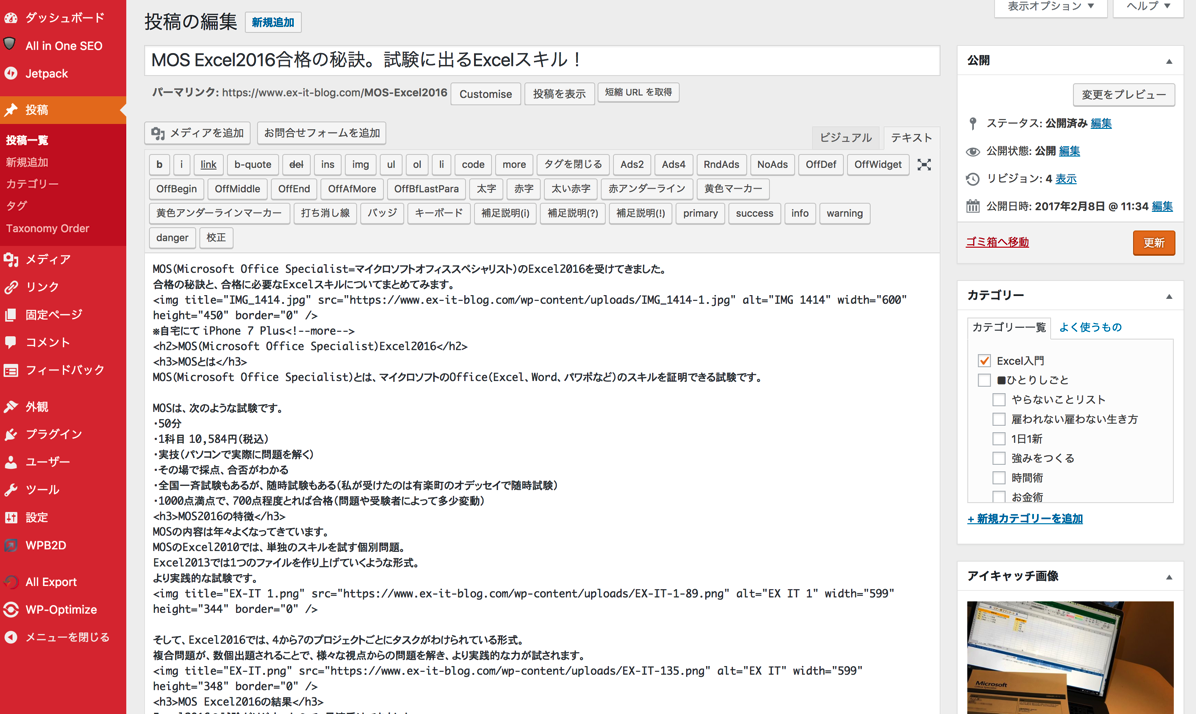Expand the 表示オプション dropdown
Viewport: 1196px width, 714px height.
click(x=1050, y=7)
